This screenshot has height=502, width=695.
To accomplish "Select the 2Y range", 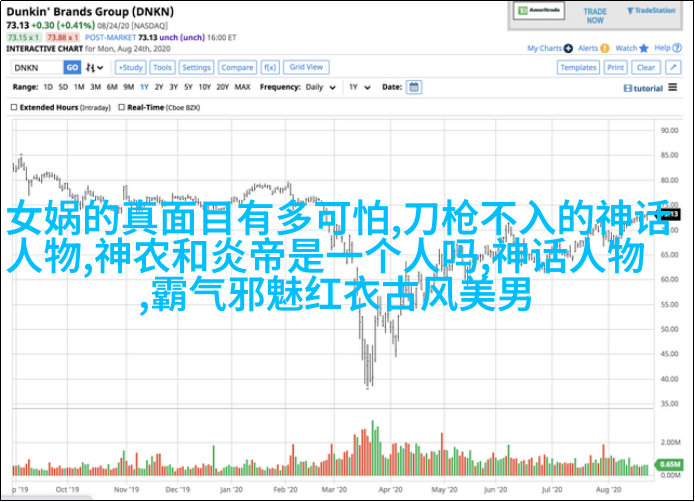I will [x=159, y=87].
